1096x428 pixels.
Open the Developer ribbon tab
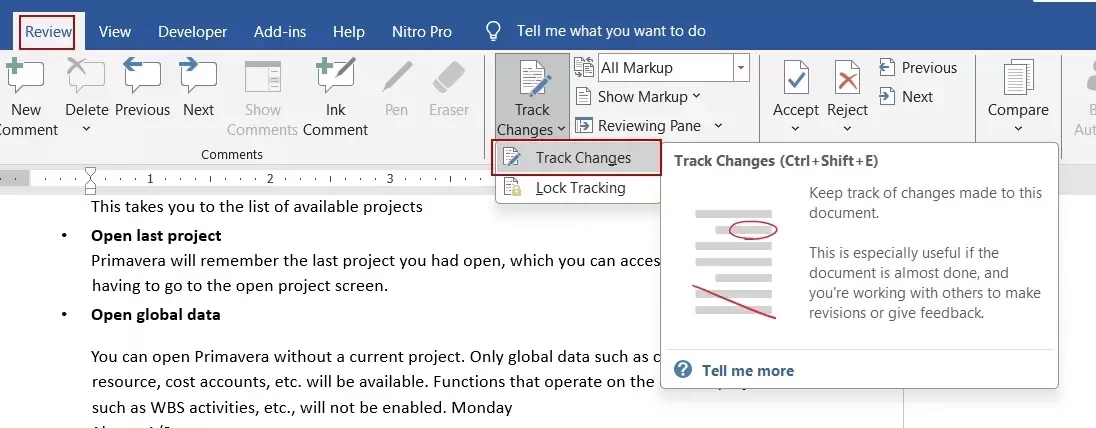pos(192,32)
